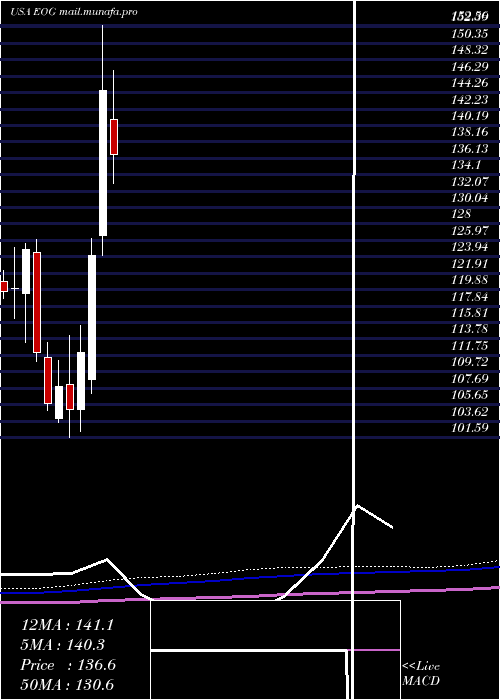
Task: Click the 115.81 price axis label
Action: click(x=469, y=312)
